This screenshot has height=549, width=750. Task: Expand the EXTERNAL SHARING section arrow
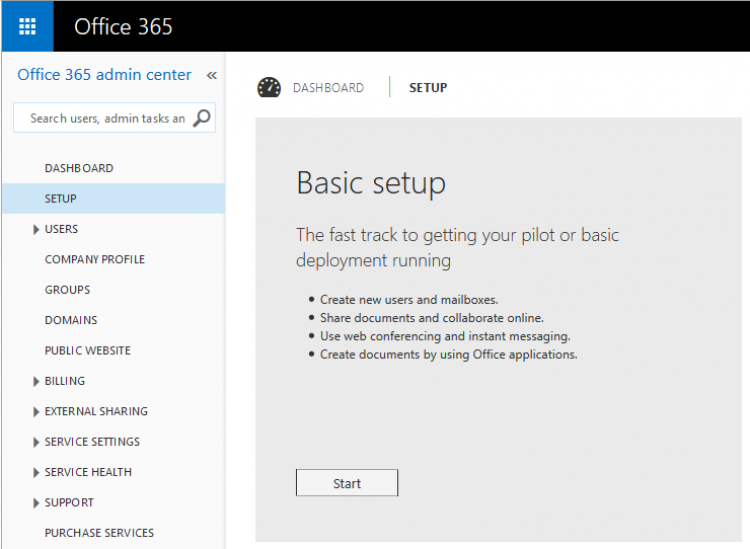36,412
